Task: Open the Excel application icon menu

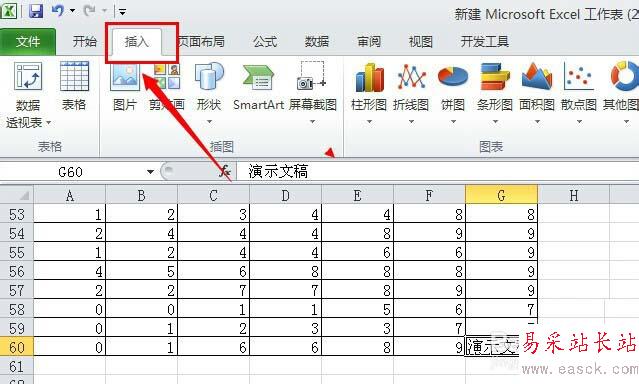Action: point(8,10)
